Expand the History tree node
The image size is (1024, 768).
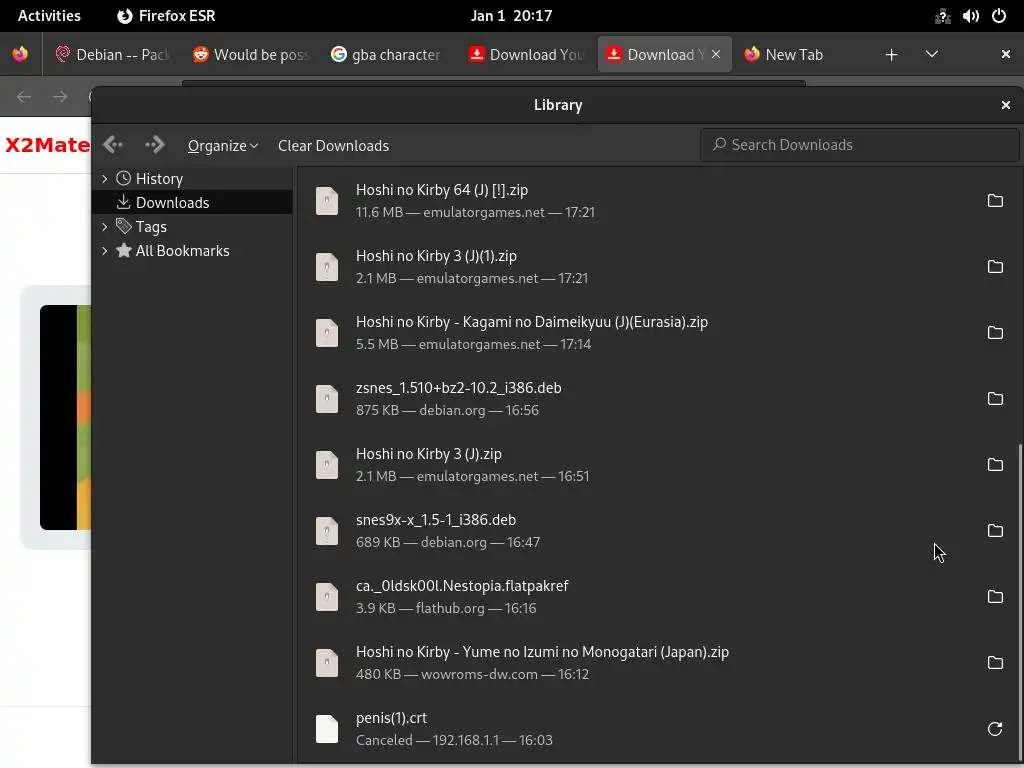(104, 178)
